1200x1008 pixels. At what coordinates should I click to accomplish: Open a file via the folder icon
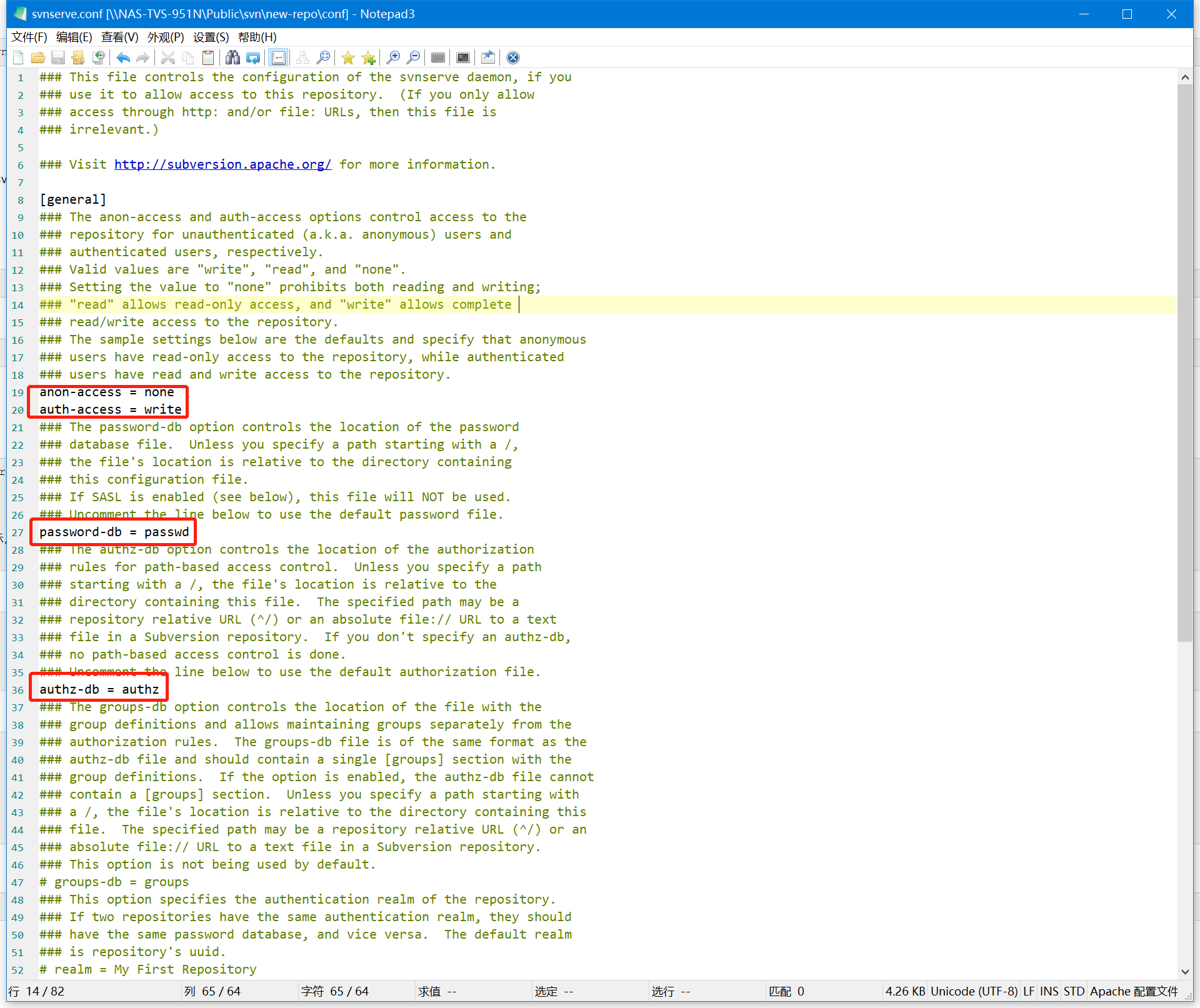click(38, 58)
